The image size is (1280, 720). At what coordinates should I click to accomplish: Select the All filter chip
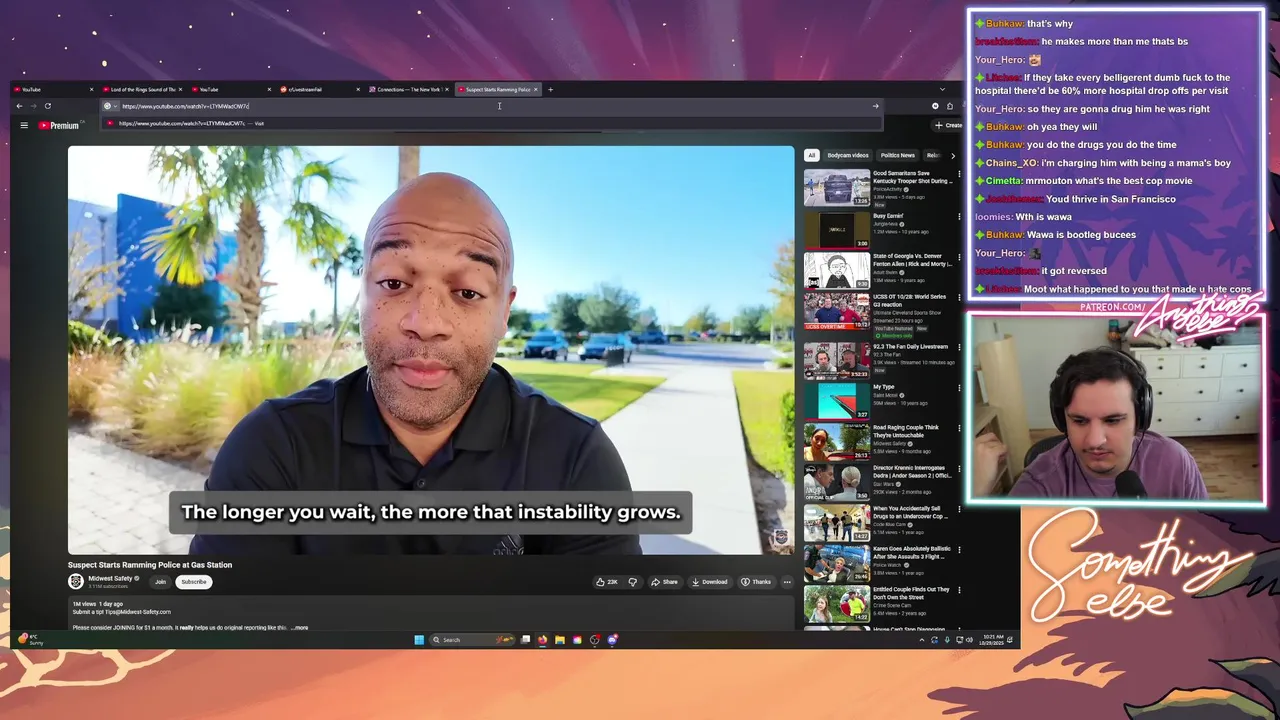pyautogui.click(x=812, y=155)
